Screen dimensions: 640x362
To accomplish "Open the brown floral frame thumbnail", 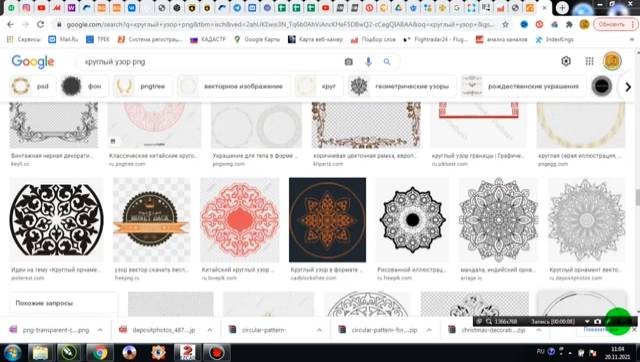I will pyautogui.click(x=366, y=124).
